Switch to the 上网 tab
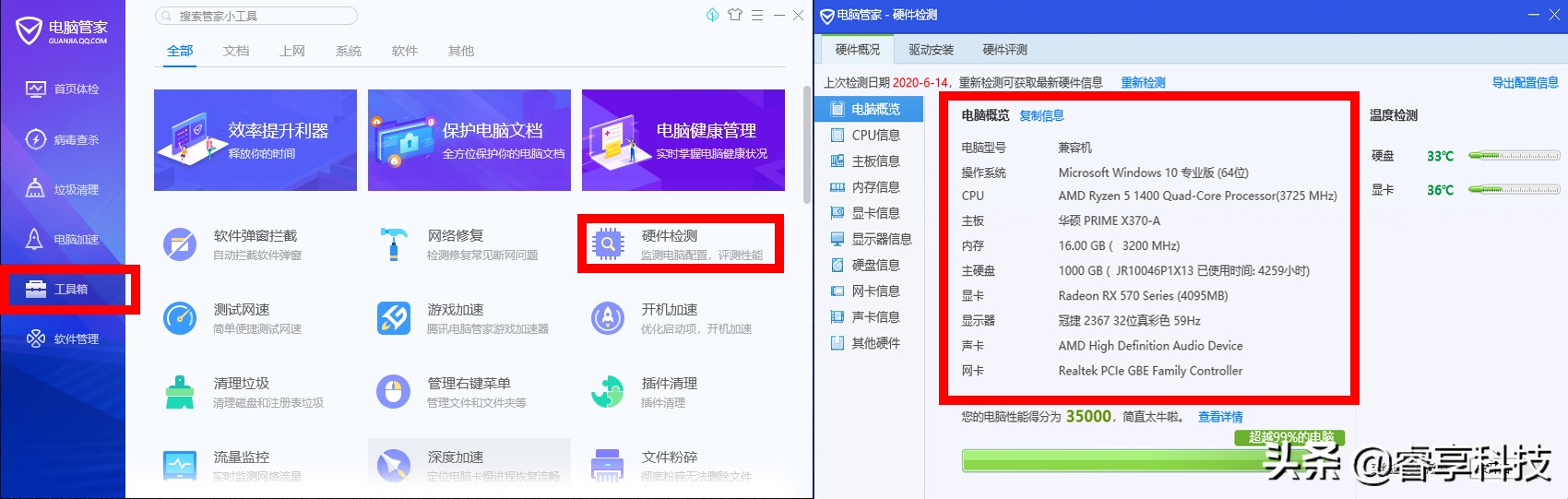The image size is (1568, 499). click(x=292, y=51)
